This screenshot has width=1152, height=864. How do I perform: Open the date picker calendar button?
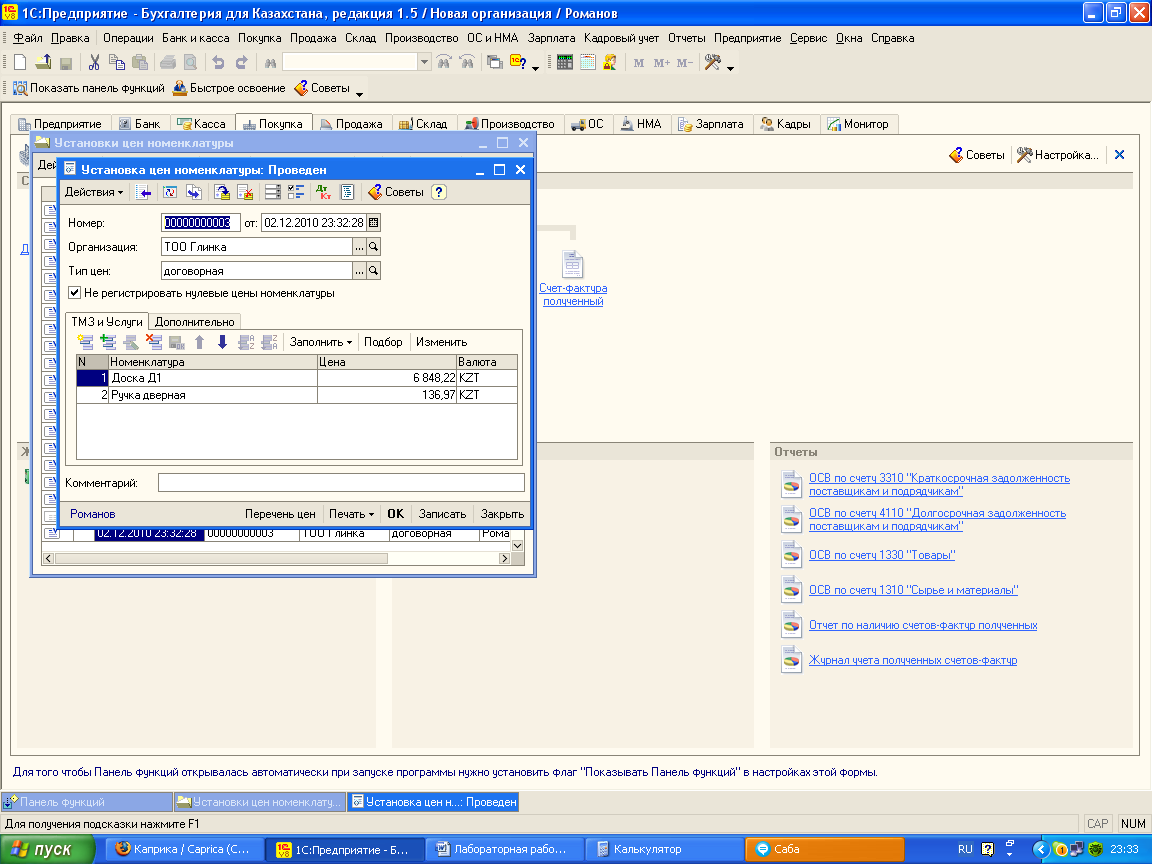(373, 223)
